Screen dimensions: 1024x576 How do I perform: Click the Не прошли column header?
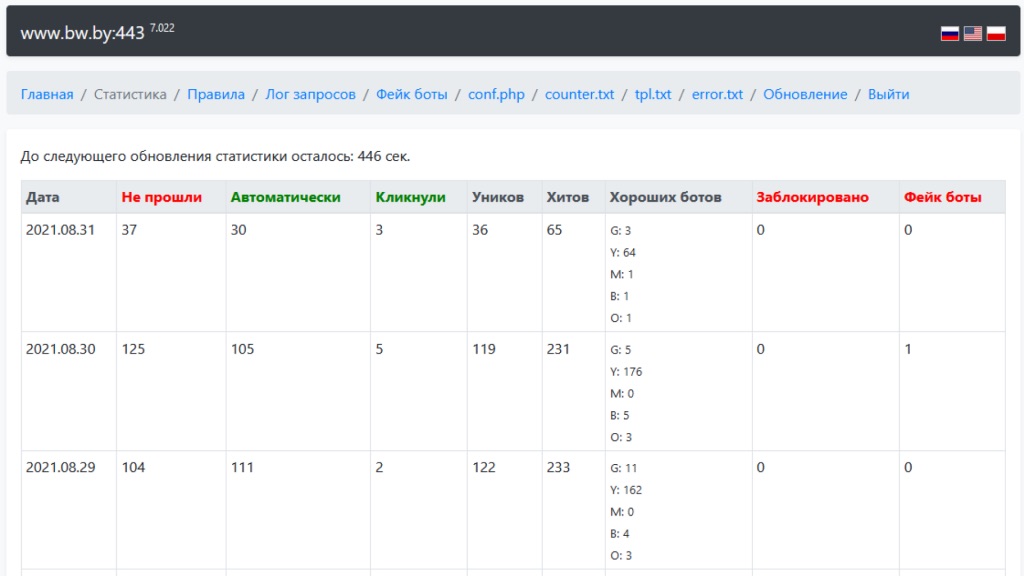161,197
